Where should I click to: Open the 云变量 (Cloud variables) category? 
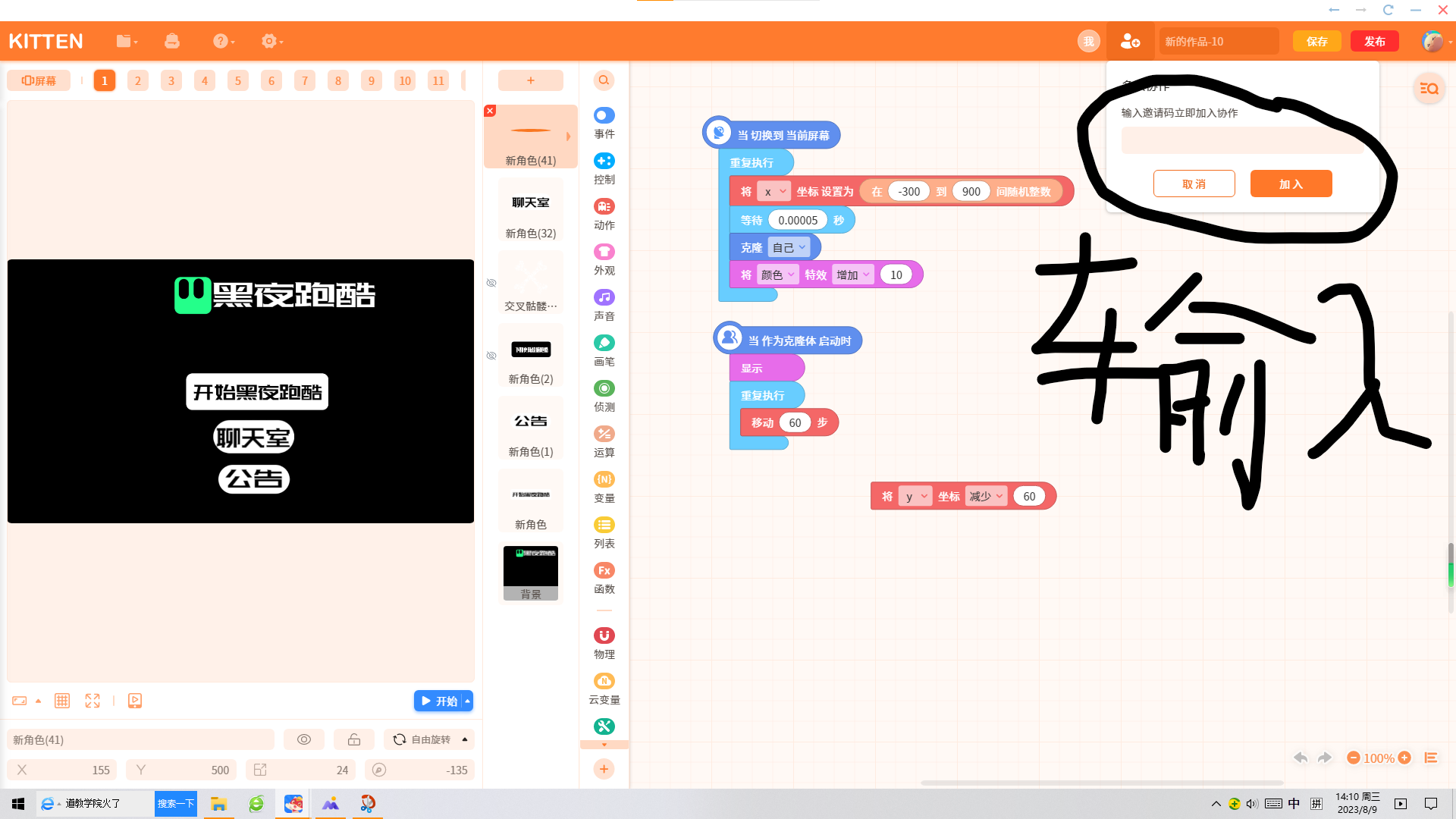(604, 689)
